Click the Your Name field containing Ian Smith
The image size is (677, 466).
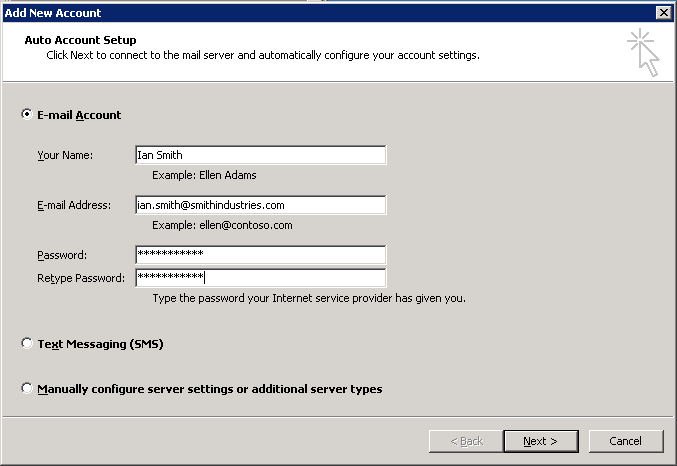coord(260,155)
